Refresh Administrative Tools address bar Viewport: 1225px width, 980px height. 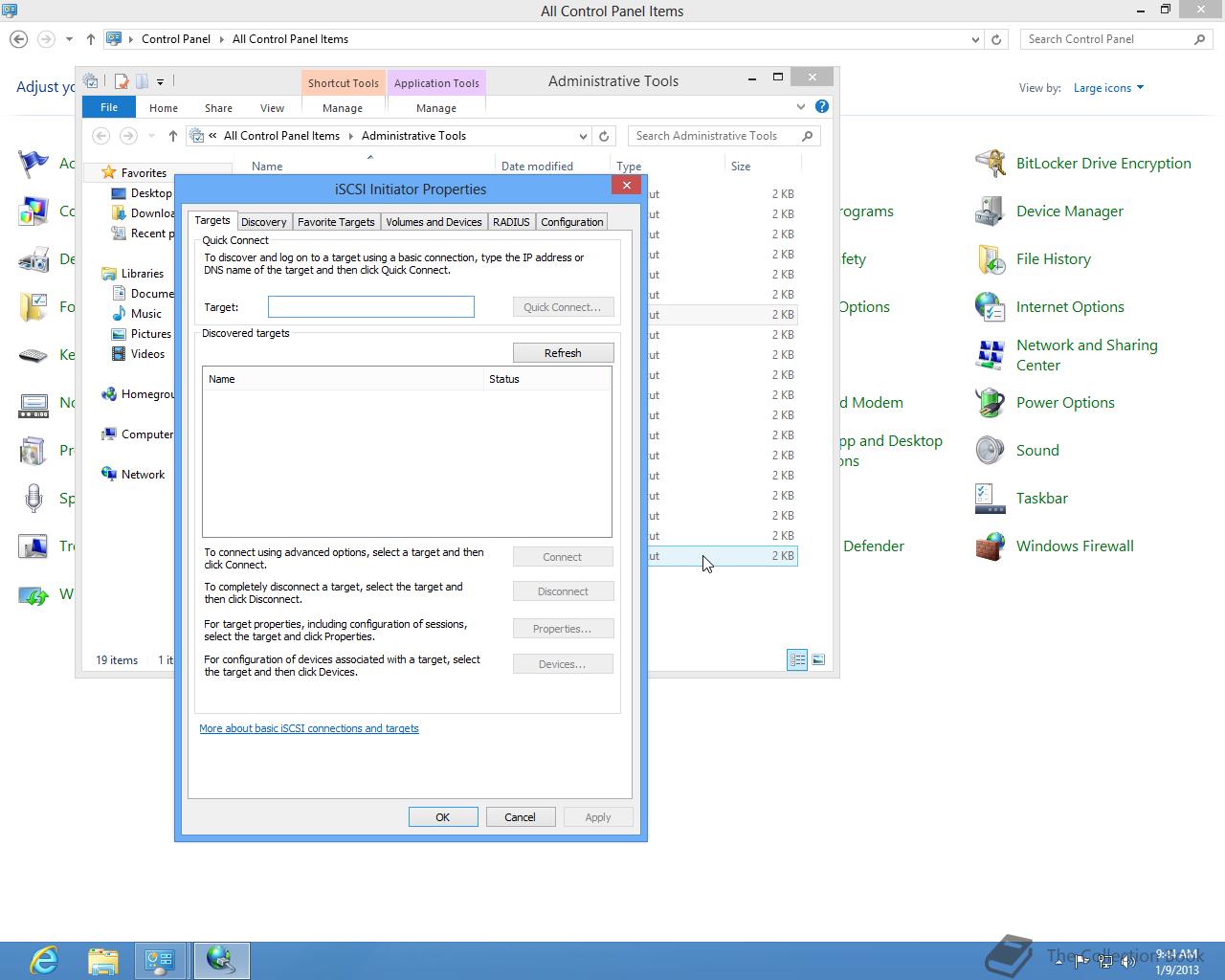coord(604,136)
